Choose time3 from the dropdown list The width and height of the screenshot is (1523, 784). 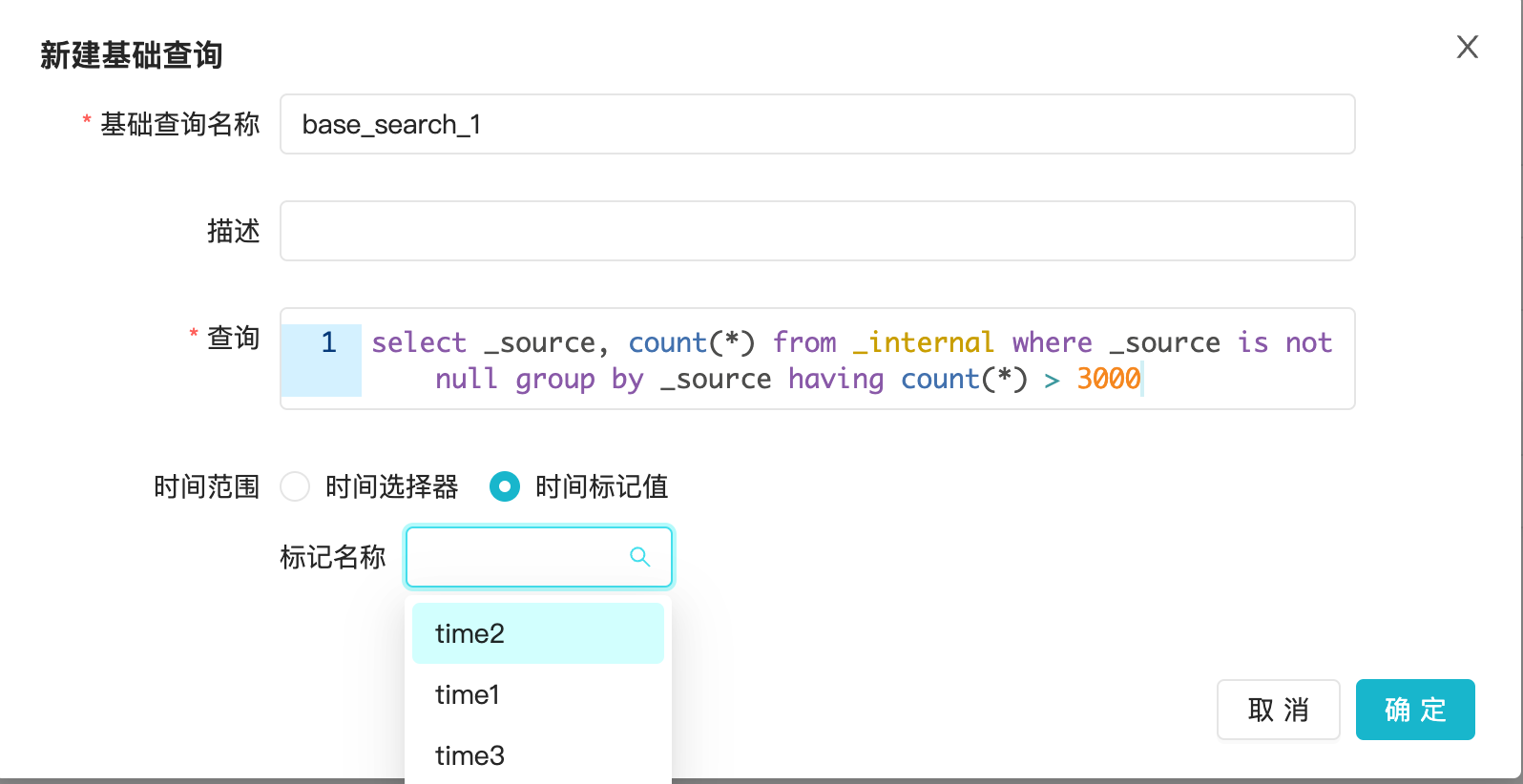click(538, 755)
